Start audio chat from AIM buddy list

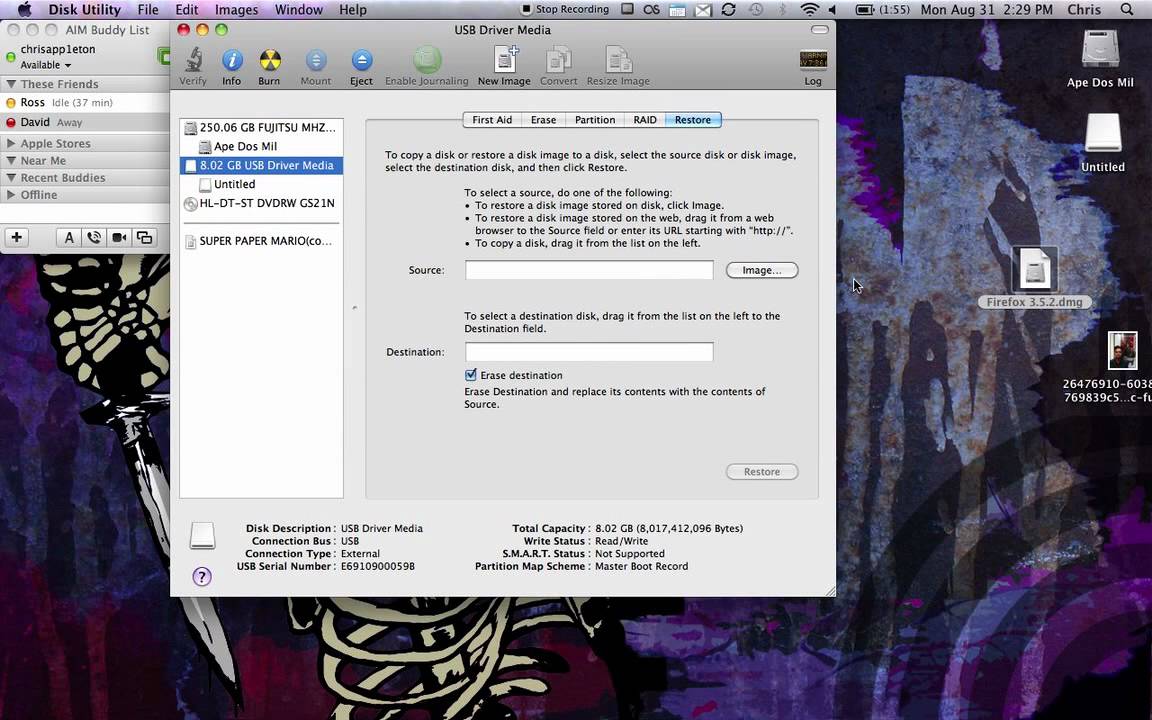click(94, 237)
